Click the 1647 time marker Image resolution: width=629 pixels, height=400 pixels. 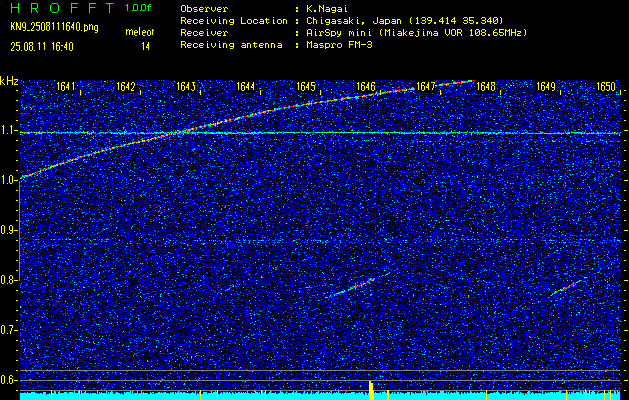426,86
